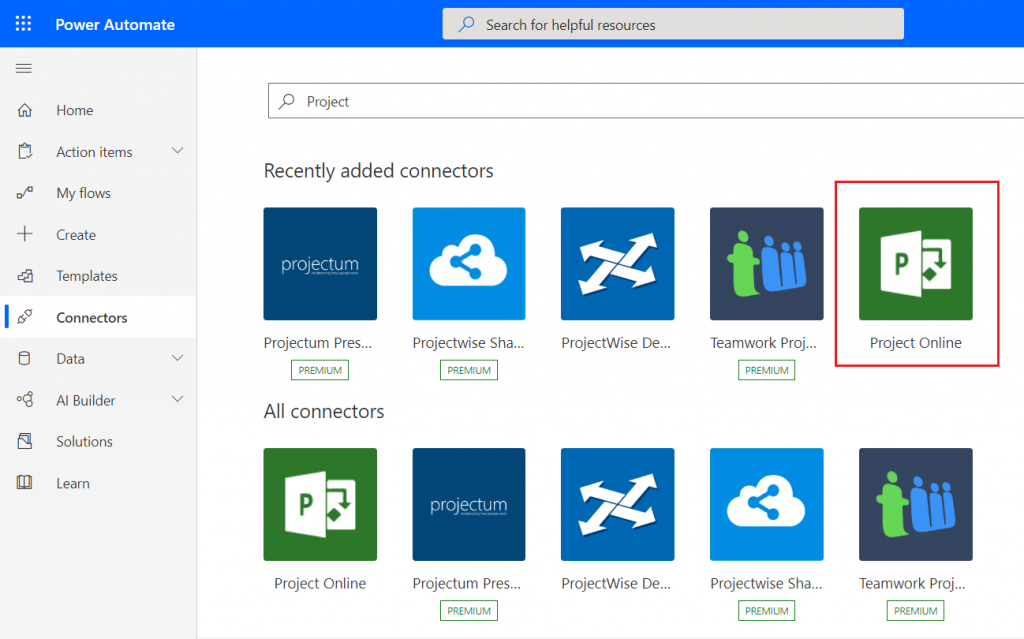The width and height of the screenshot is (1024, 639).
Task: Click the magnifier icon in top search bar
Action: click(x=466, y=24)
